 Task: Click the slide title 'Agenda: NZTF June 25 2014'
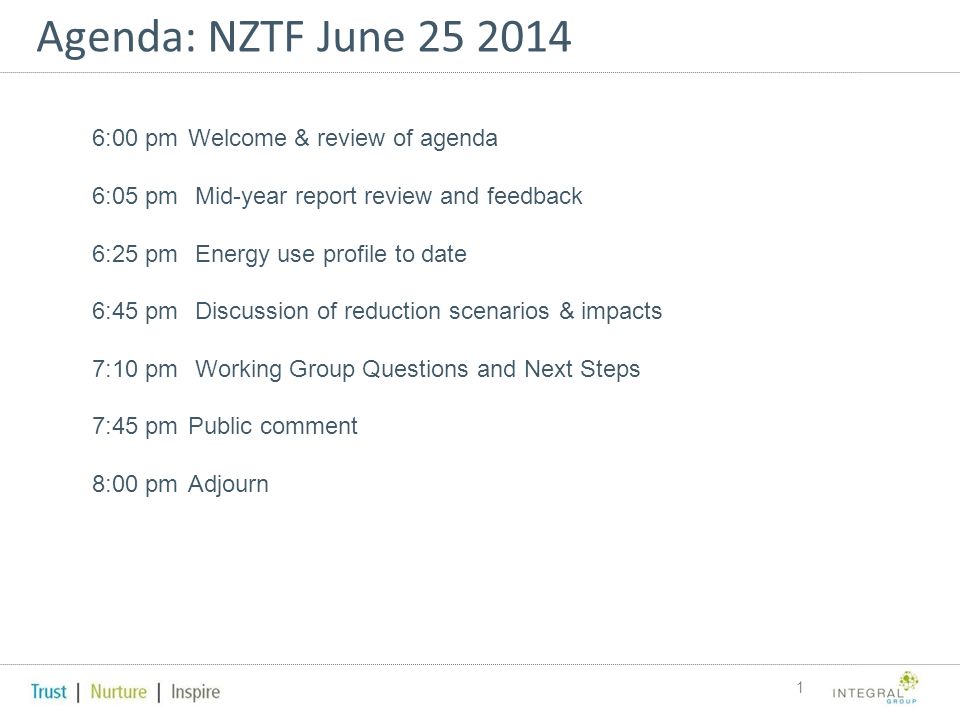[x=304, y=37]
